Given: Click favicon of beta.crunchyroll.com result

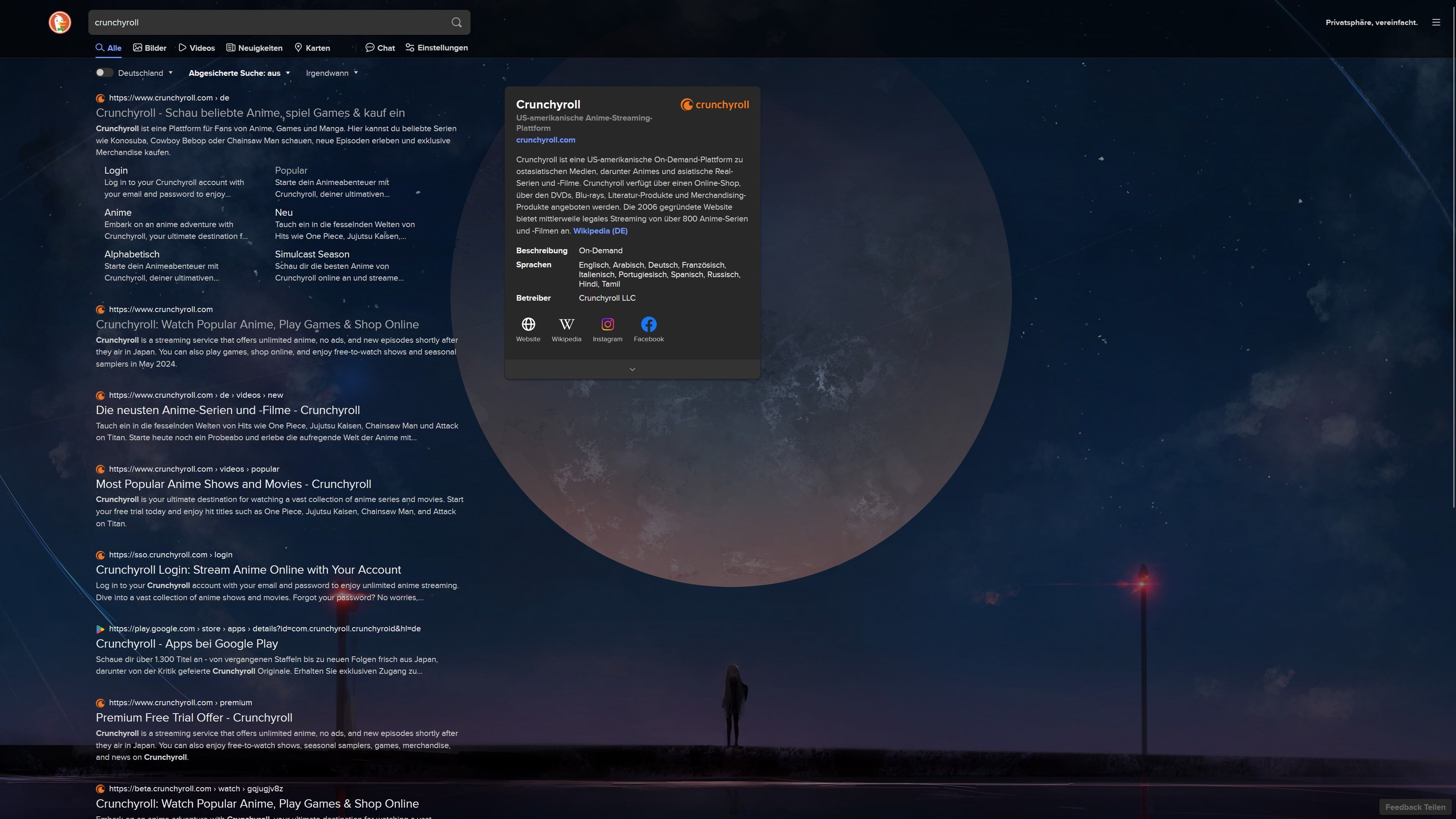Looking at the screenshot, I should tap(100, 789).
